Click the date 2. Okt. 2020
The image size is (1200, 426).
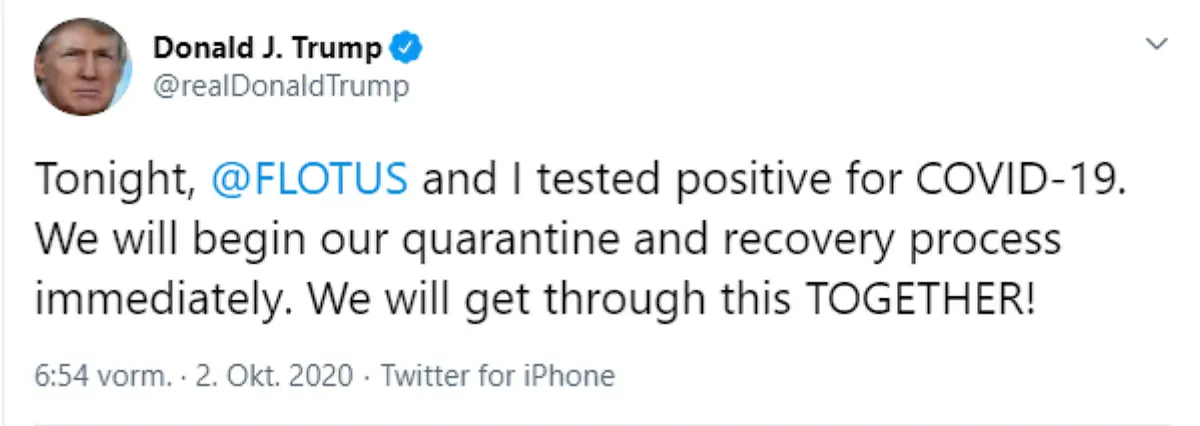tap(277, 376)
